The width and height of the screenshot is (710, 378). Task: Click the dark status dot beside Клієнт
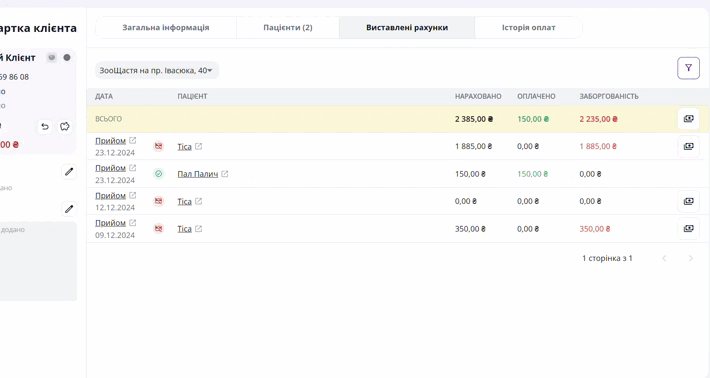pyautogui.click(x=67, y=57)
